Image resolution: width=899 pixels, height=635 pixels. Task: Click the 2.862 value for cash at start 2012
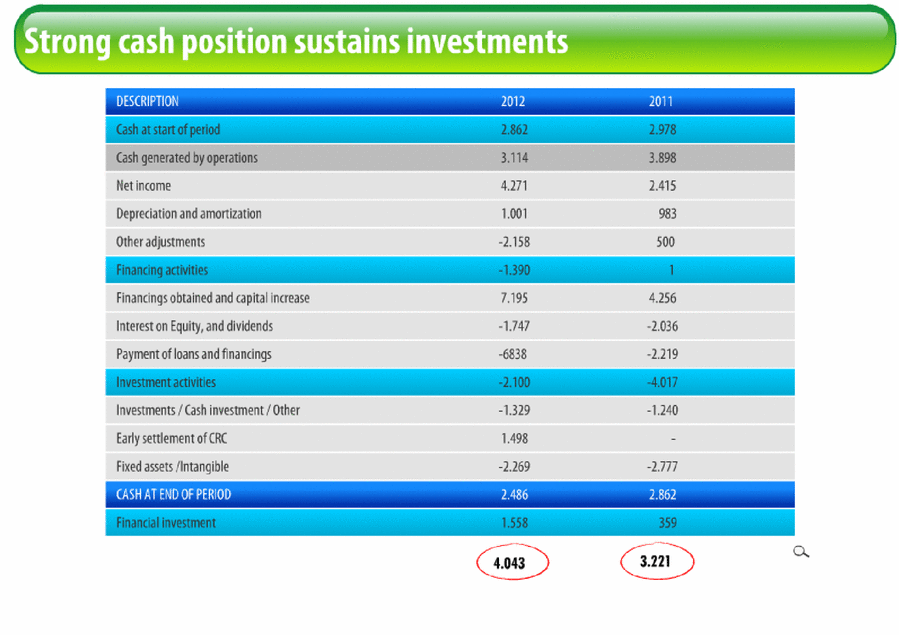514,130
